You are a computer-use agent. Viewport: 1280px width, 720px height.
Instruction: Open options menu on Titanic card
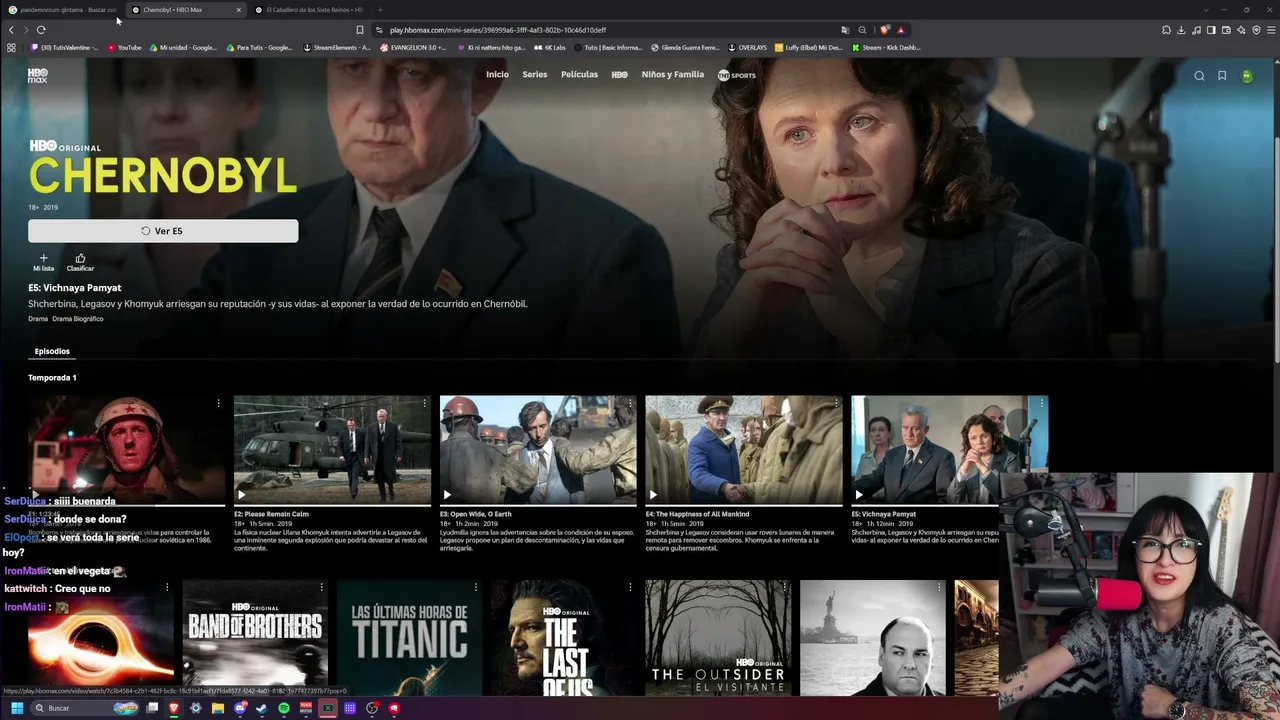coord(475,587)
